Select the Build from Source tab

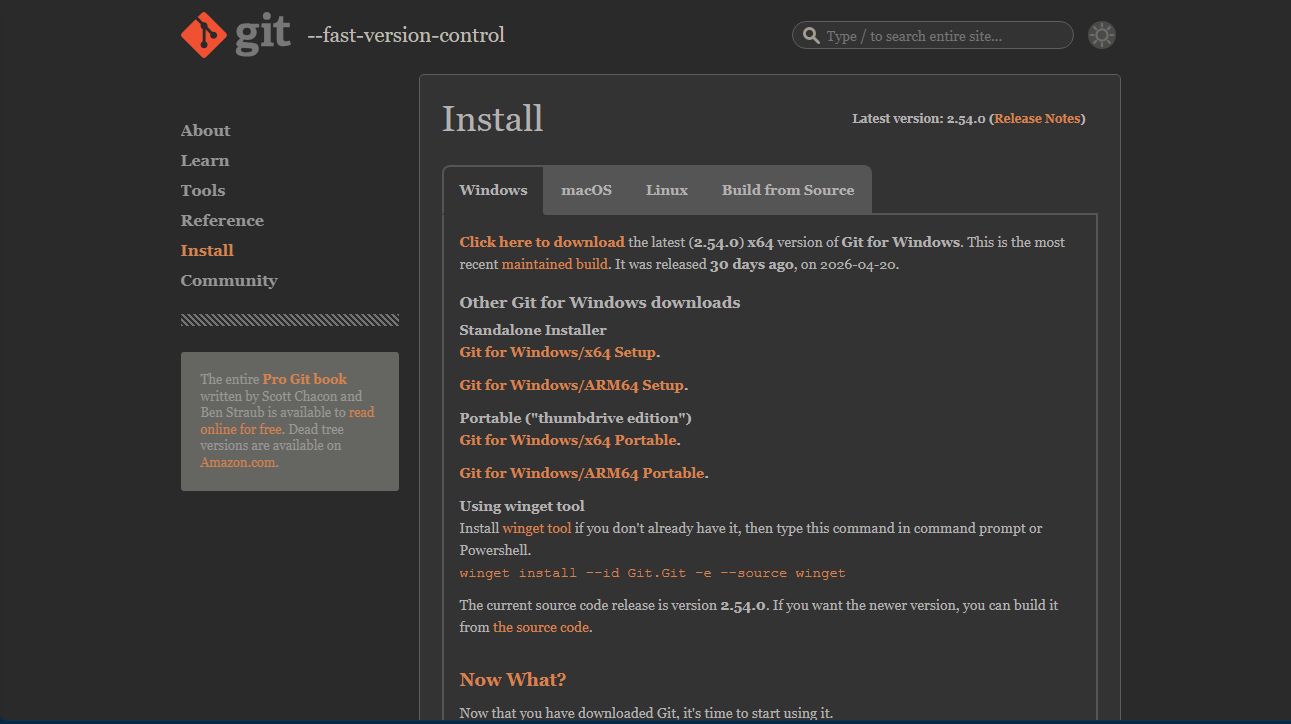(x=788, y=190)
